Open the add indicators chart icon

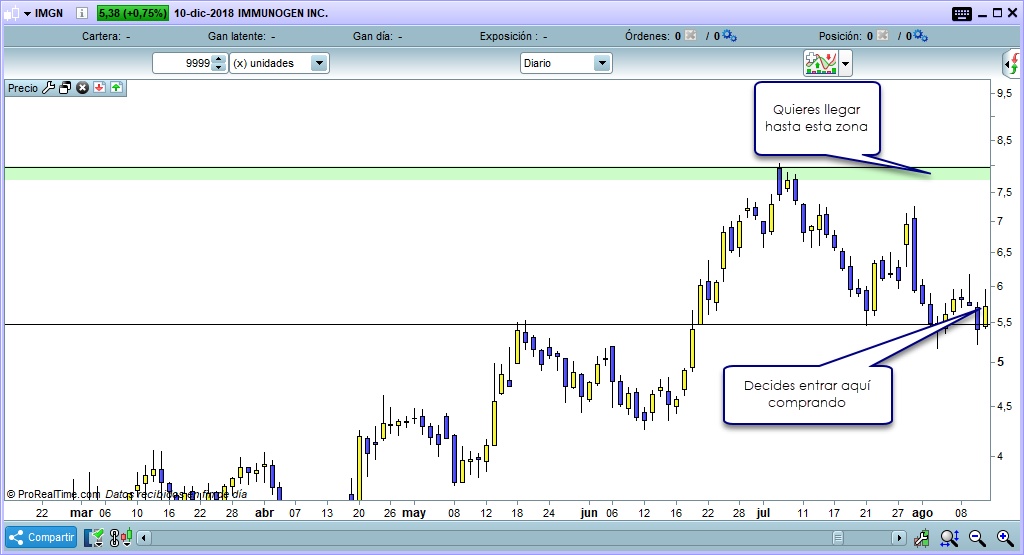pos(820,63)
